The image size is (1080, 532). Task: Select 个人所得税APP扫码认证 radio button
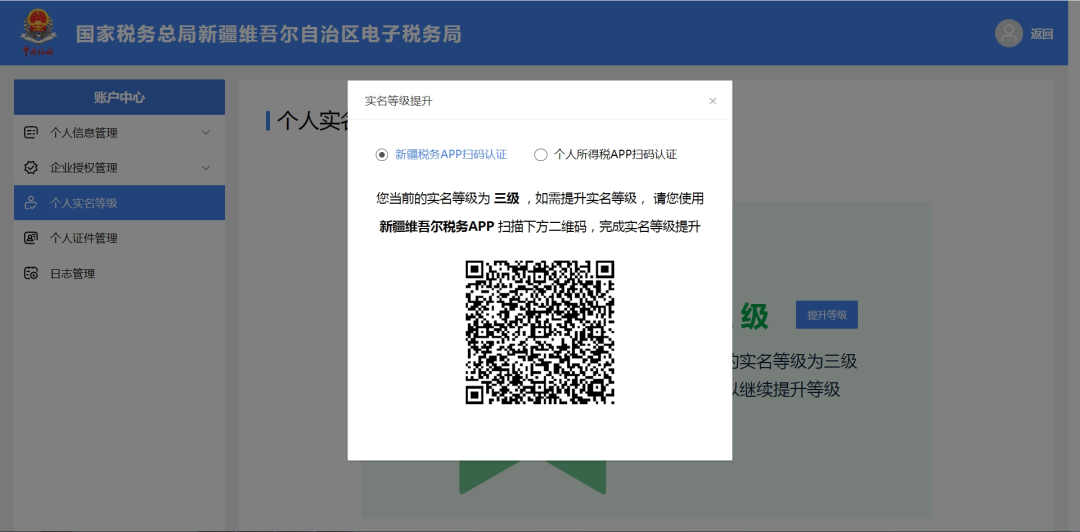[541, 154]
